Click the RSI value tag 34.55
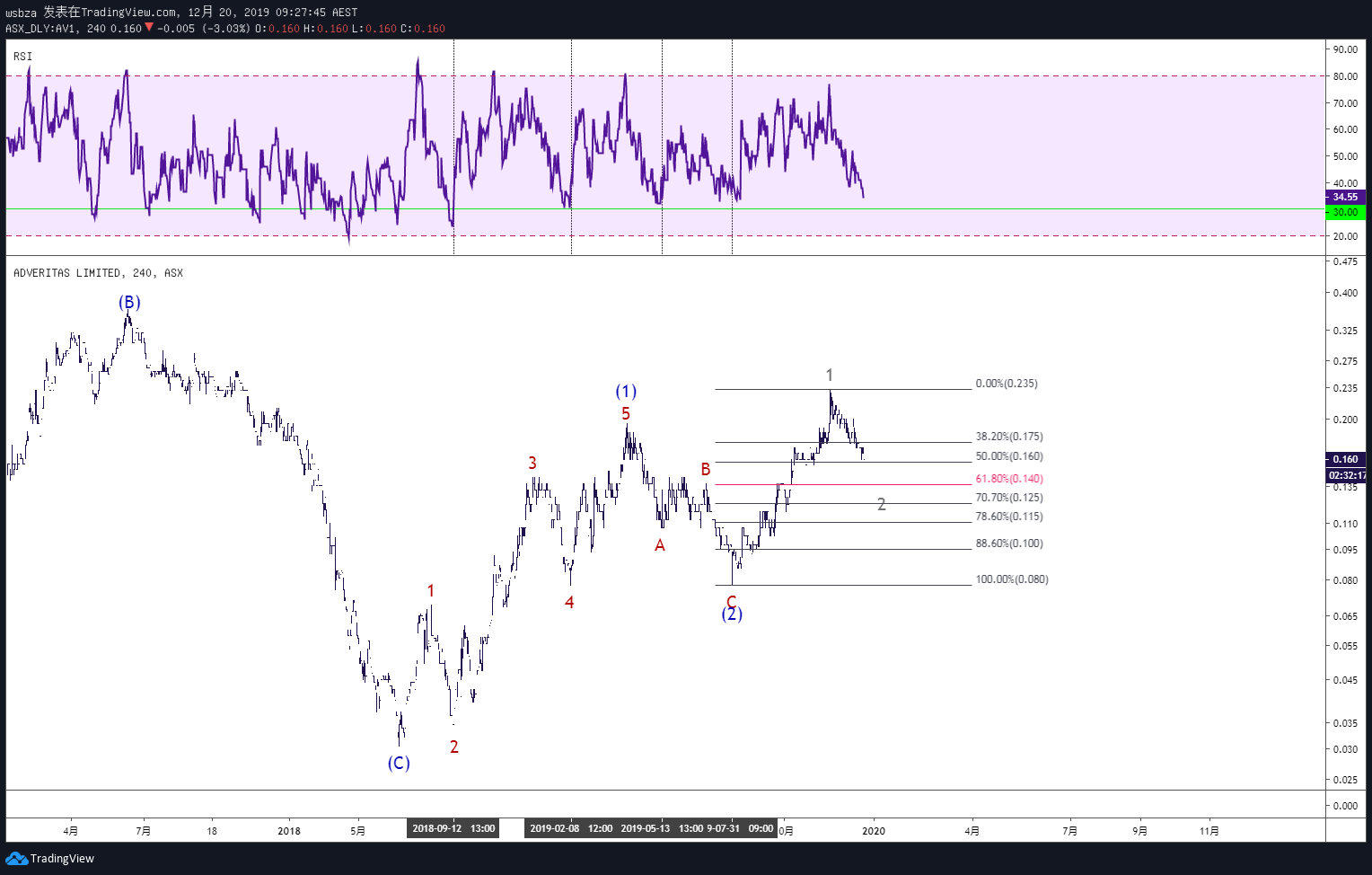1372x875 pixels. [x=1345, y=198]
